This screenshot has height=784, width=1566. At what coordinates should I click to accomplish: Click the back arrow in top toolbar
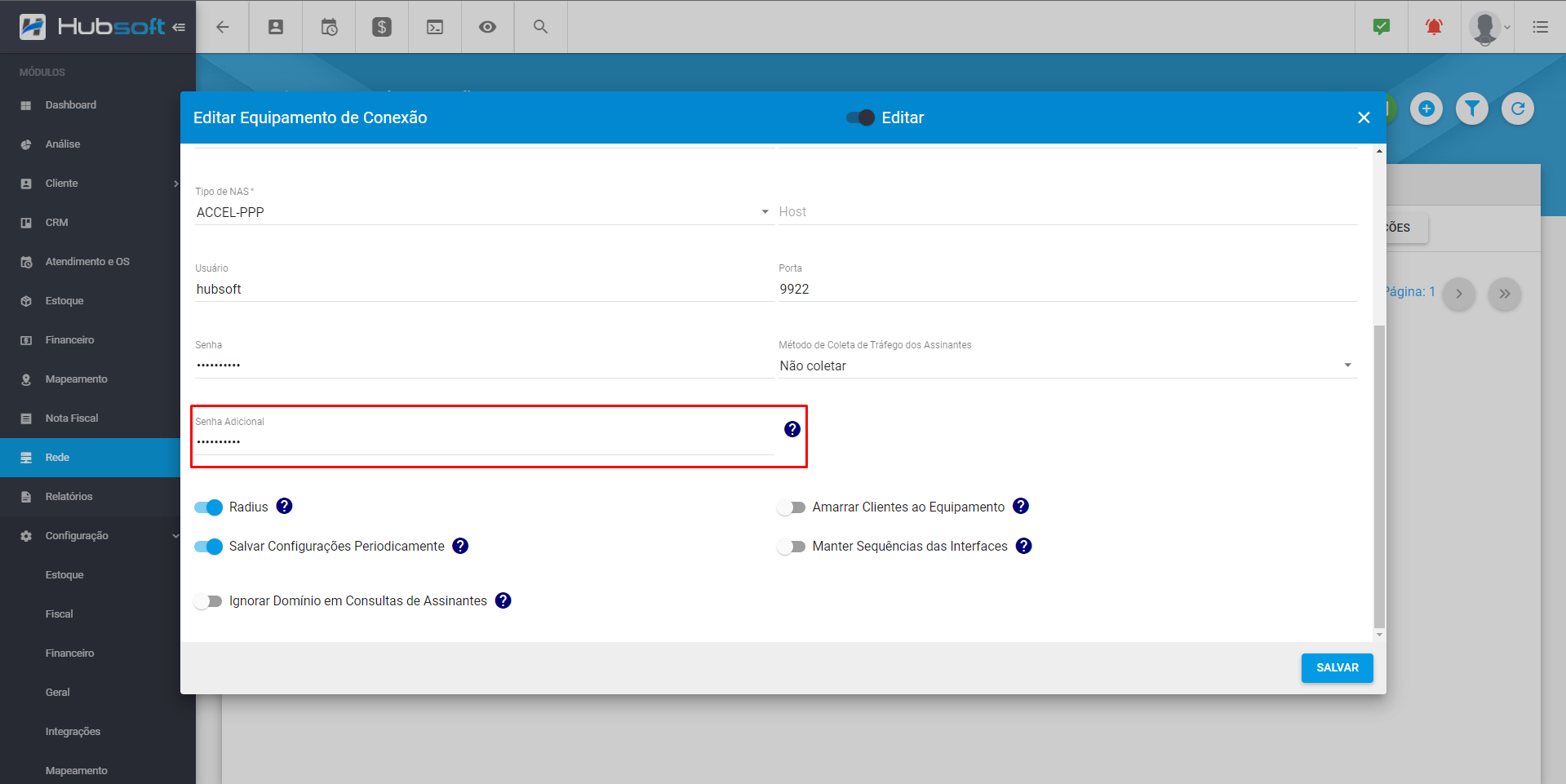[x=222, y=27]
